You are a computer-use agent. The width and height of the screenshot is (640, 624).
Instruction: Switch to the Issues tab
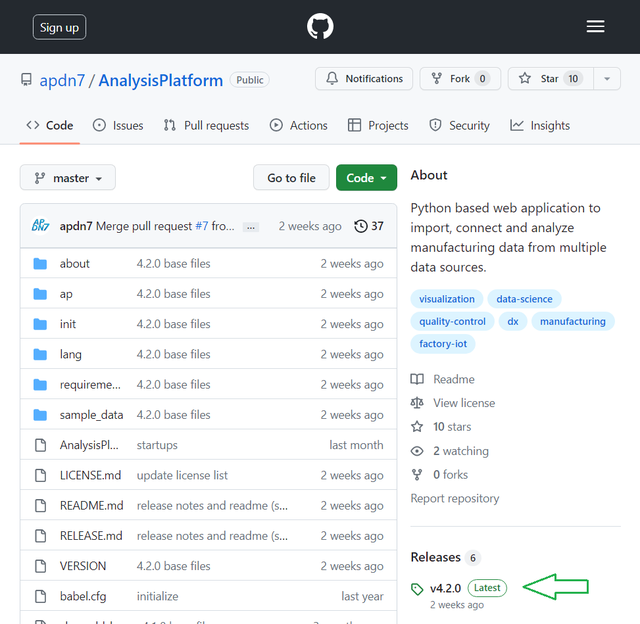tap(118, 125)
